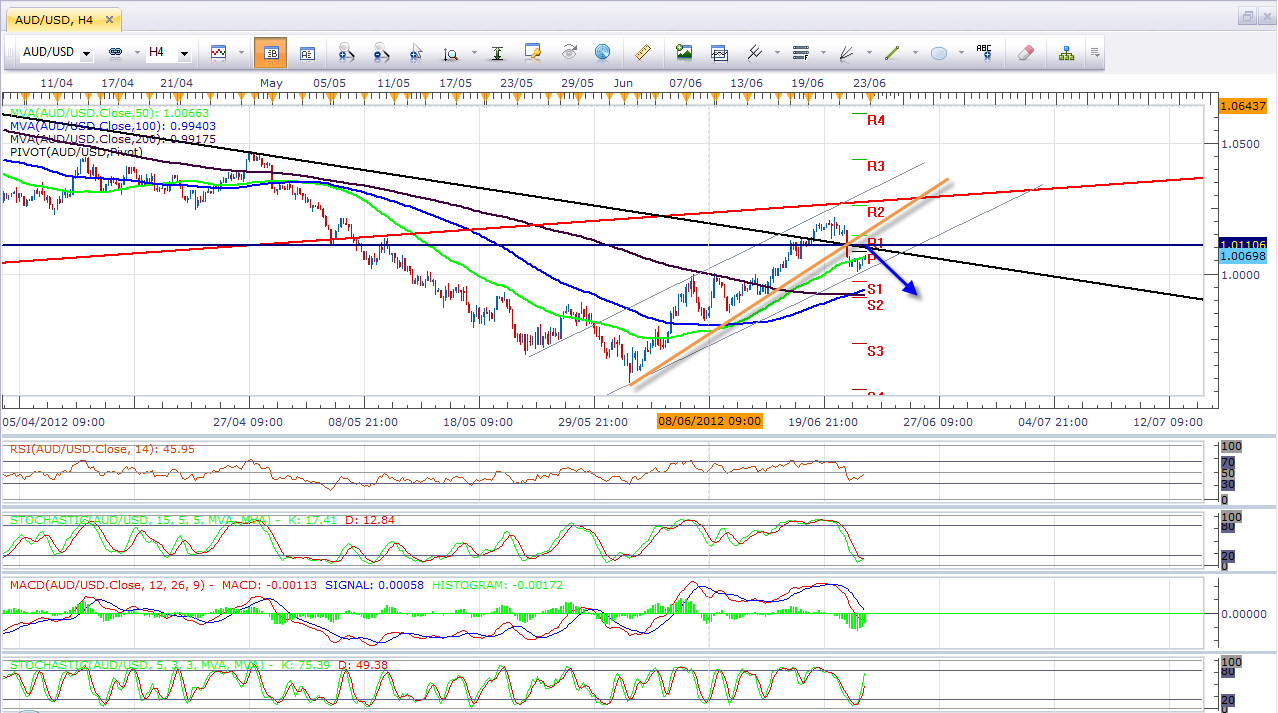Open dropdown arrow beside pitchfork tool
1278x713 pixels.
[776, 53]
